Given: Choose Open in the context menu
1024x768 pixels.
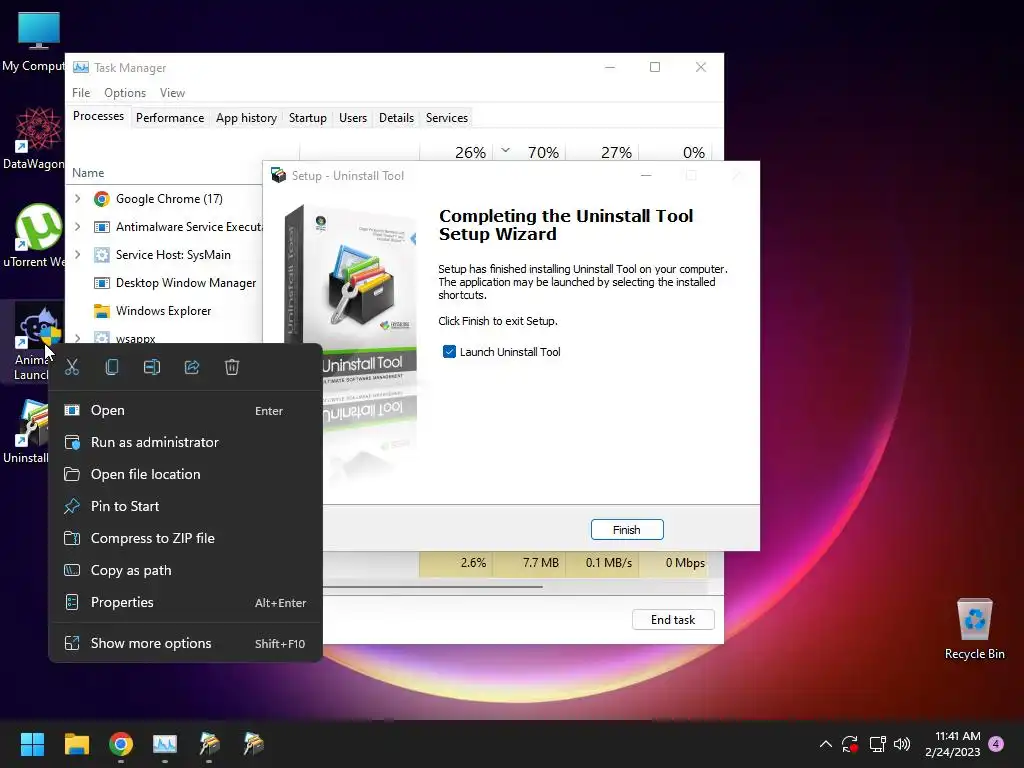Looking at the screenshot, I should pos(185,411).
